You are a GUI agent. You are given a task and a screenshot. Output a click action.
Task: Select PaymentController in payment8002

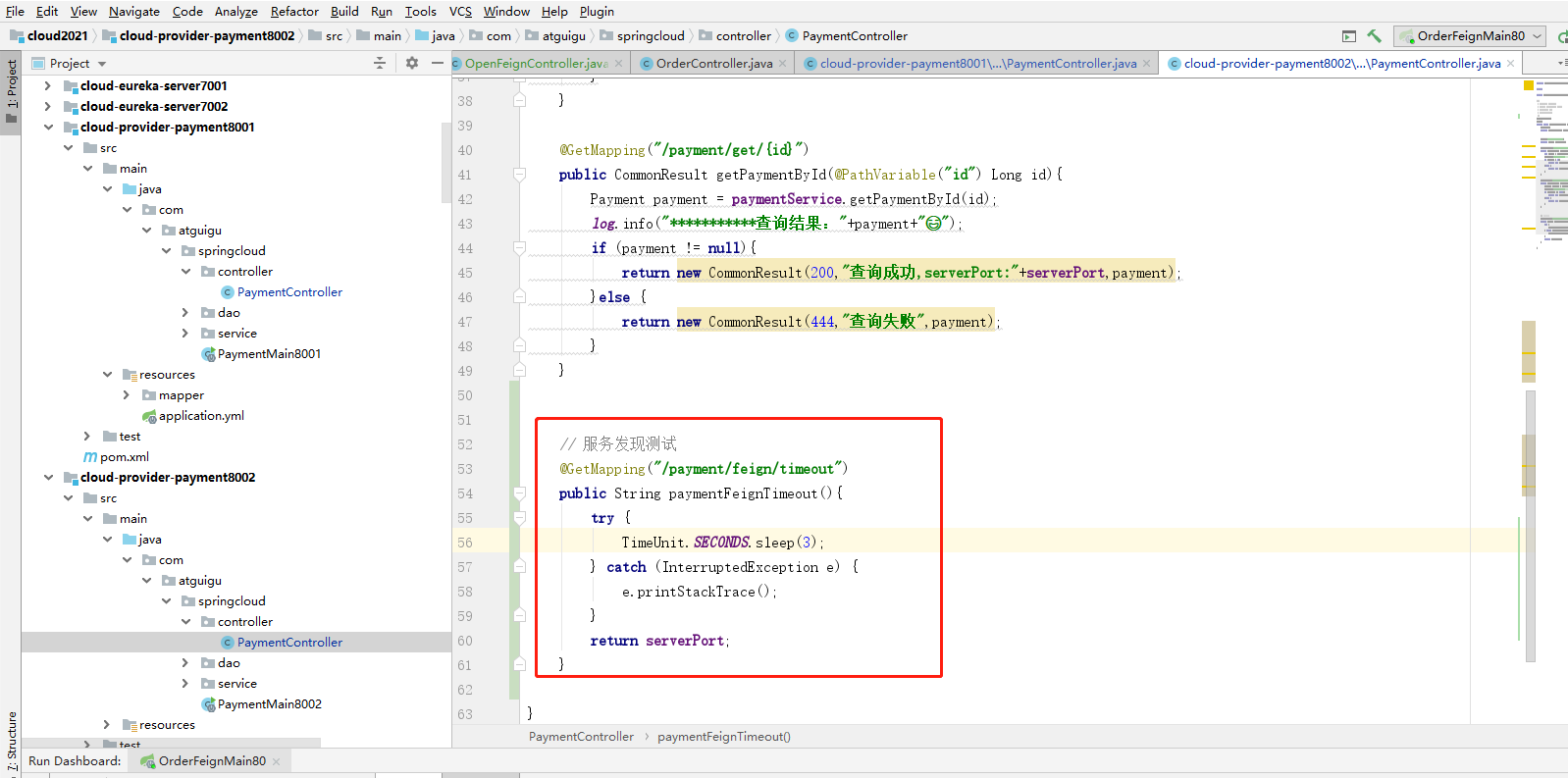pyautogui.click(x=289, y=642)
